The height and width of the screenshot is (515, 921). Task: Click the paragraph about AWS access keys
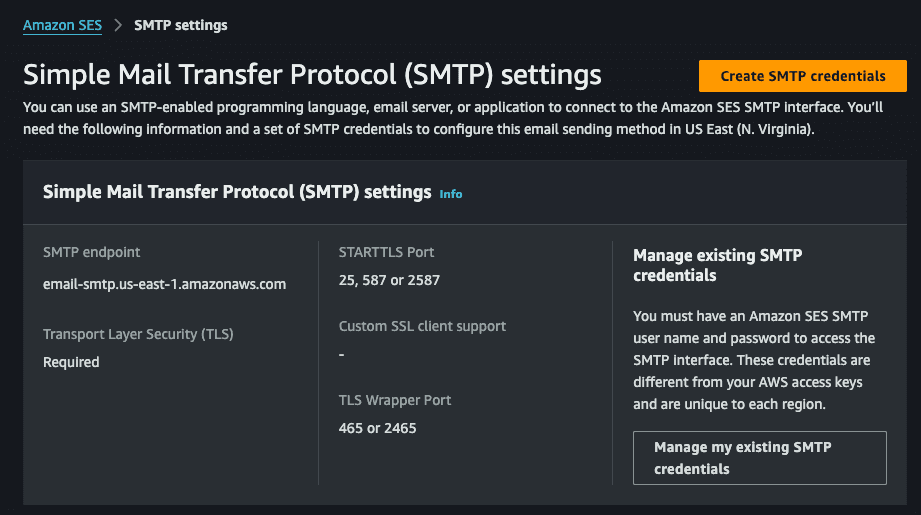click(754, 360)
